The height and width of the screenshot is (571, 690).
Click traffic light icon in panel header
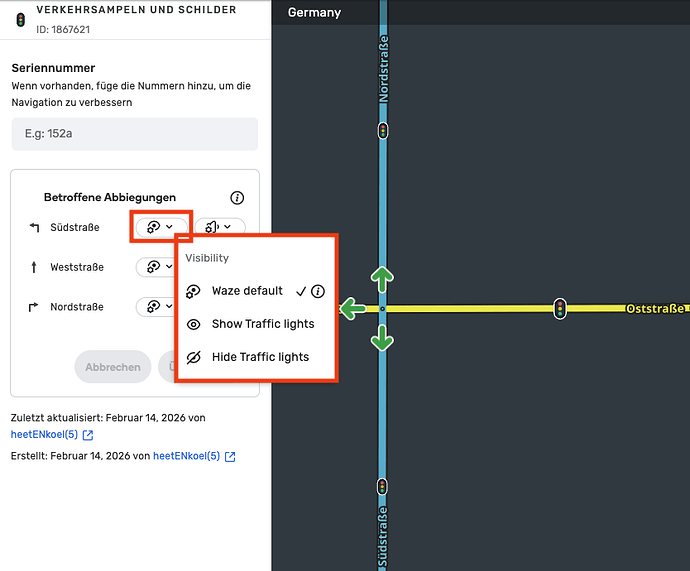pyautogui.click(x=20, y=19)
